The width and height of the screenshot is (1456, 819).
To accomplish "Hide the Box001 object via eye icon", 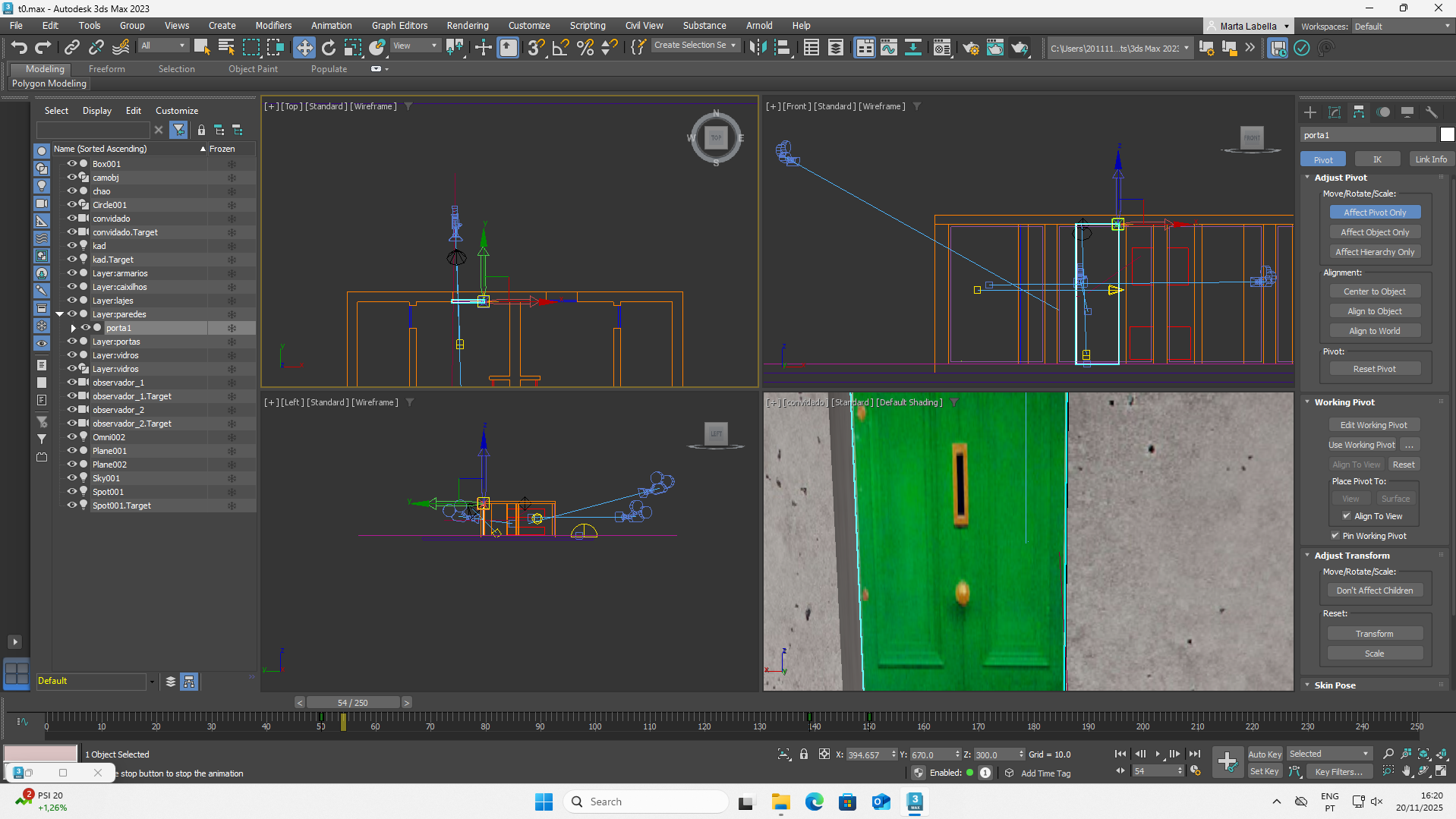I will click(x=72, y=164).
